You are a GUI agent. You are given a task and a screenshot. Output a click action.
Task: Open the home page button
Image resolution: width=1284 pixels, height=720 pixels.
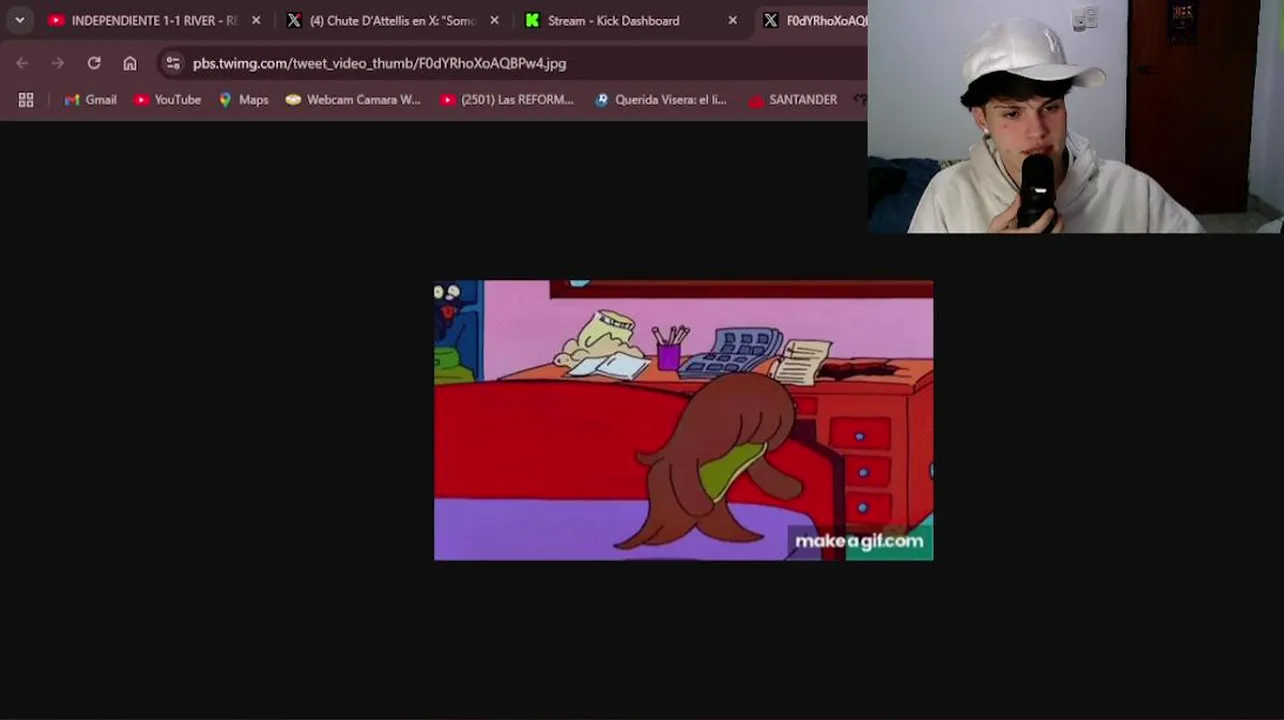tap(130, 63)
